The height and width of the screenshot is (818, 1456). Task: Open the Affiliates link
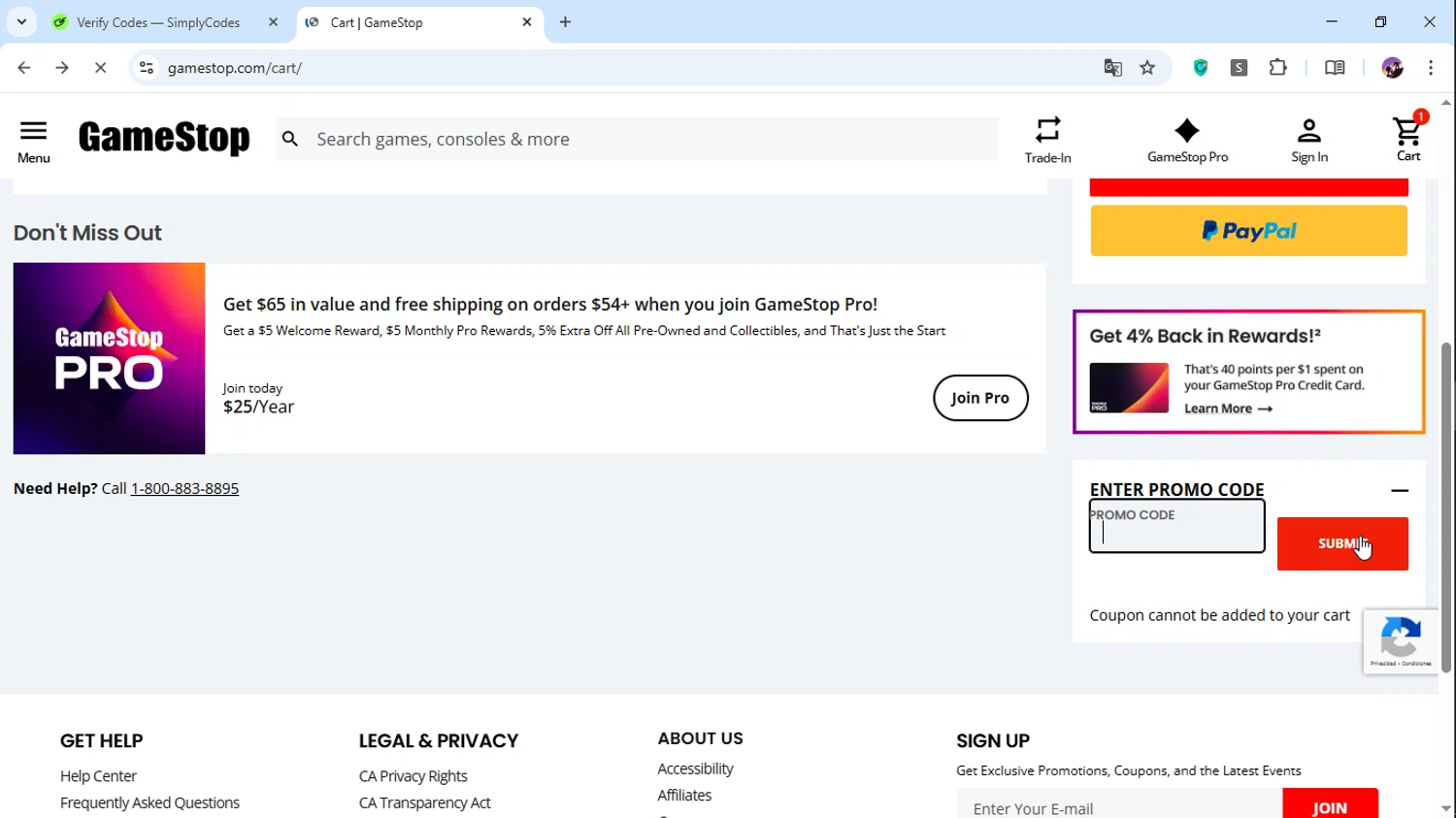[x=684, y=795]
